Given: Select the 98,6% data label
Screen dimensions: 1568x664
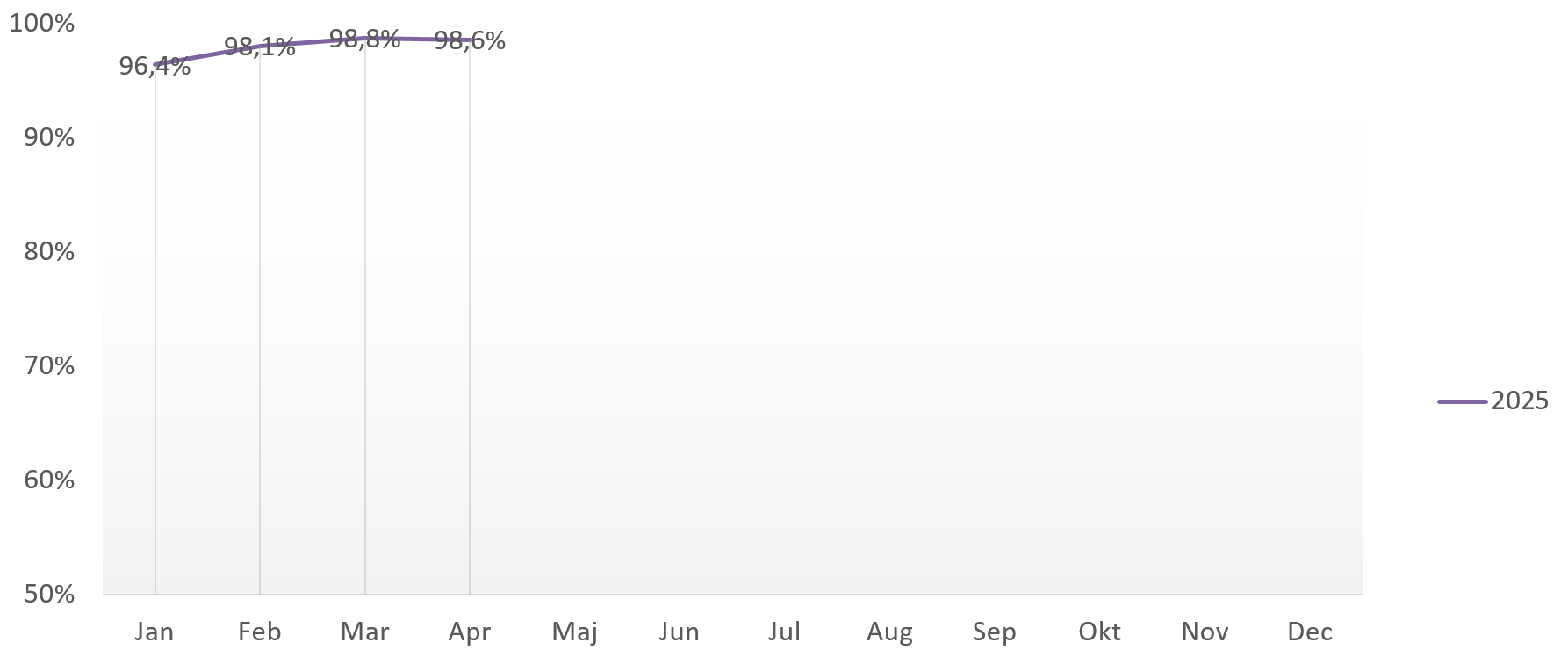Looking at the screenshot, I should click(470, 40).
